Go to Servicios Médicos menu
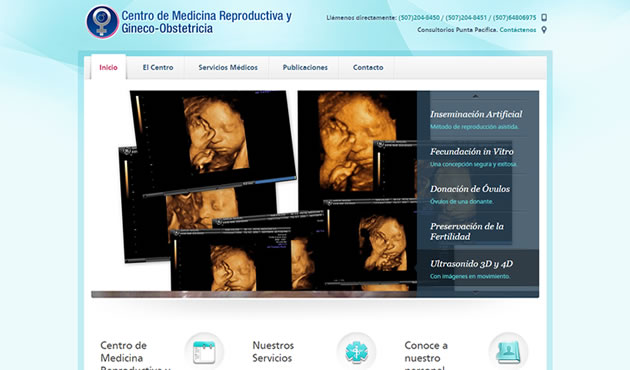 [228, 67]
